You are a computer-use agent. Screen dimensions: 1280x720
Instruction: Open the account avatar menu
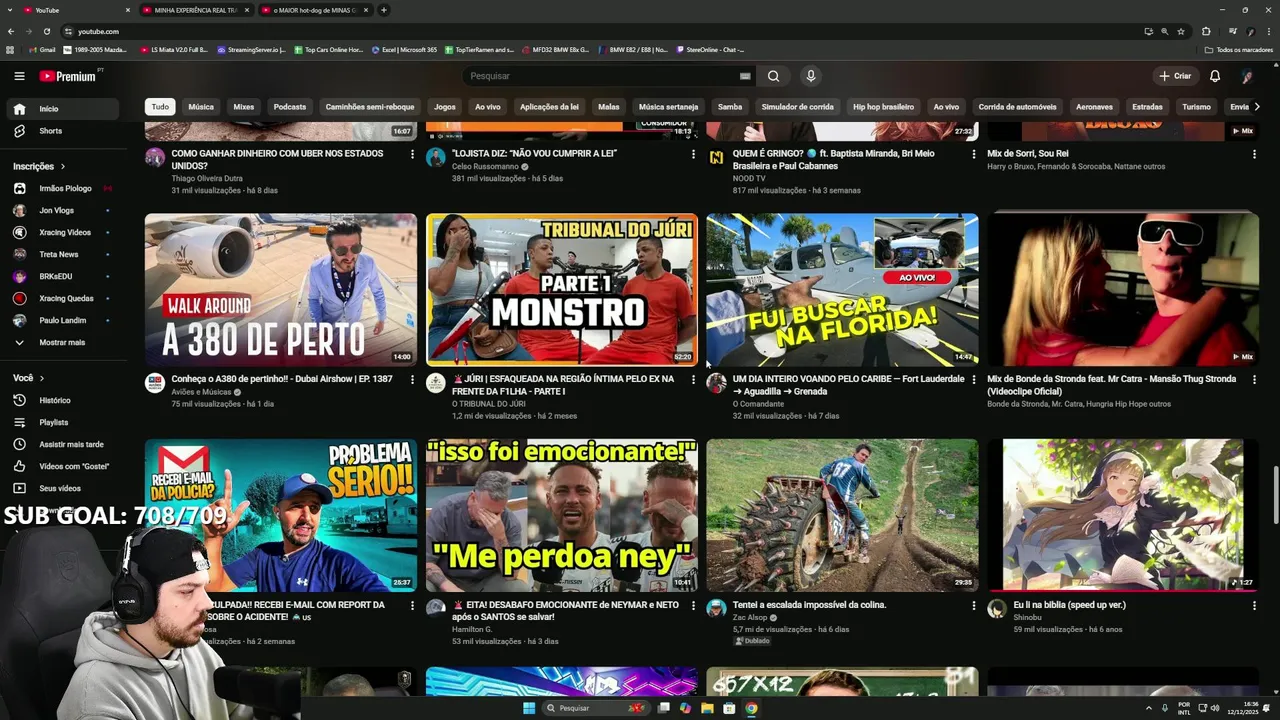click(x=1247, y=76)
